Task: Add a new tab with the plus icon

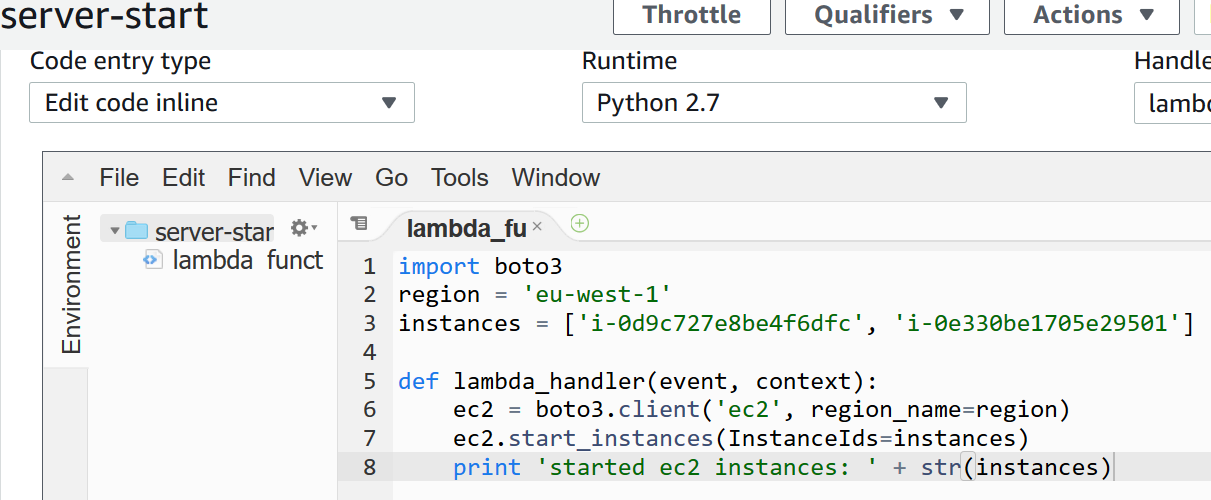Action: tap(579, 224)
